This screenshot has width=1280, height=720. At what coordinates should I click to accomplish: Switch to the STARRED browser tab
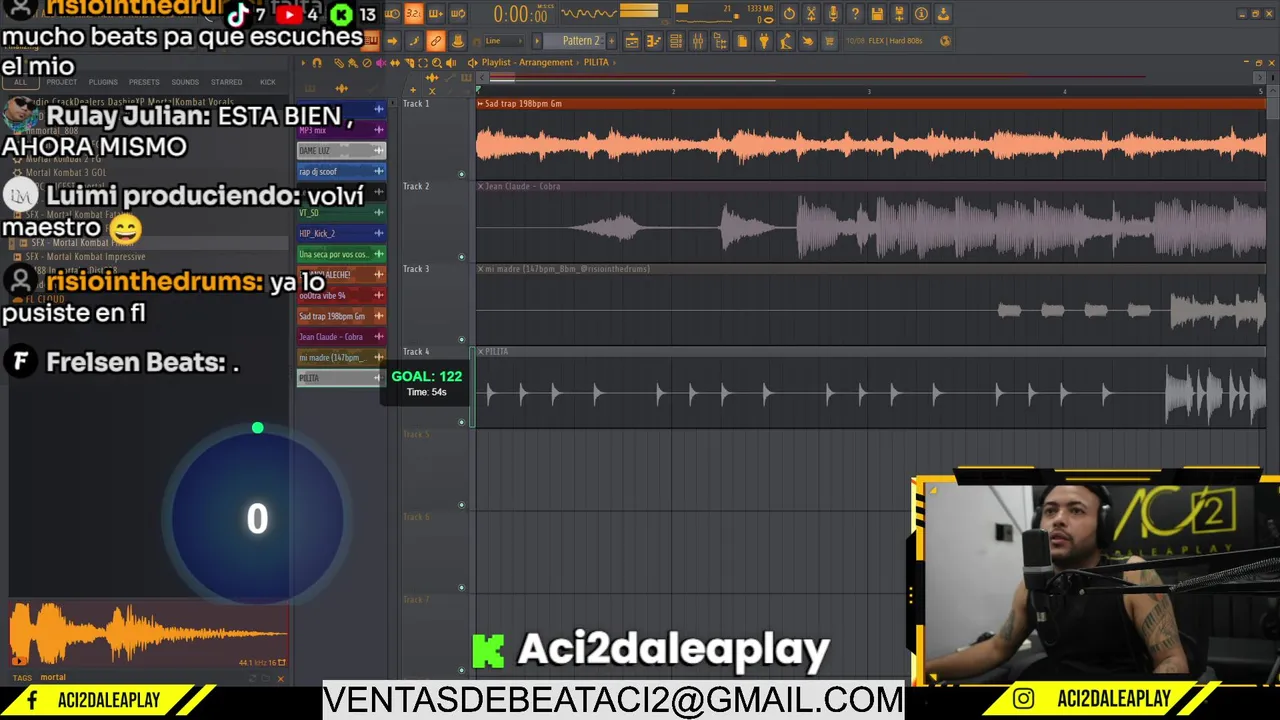tap(226, 82)
